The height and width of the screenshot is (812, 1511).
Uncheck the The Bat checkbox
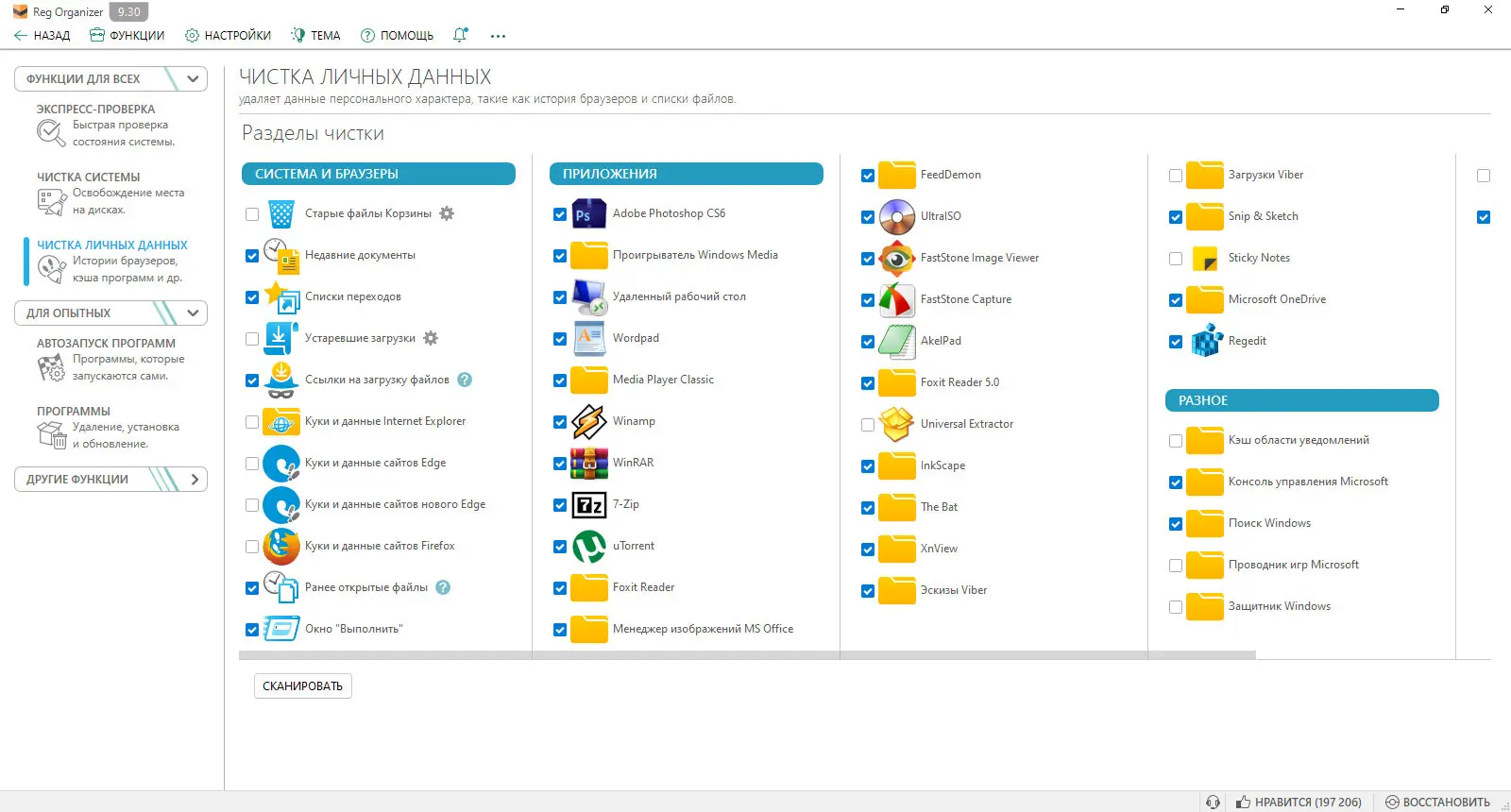tap(868, 508)
